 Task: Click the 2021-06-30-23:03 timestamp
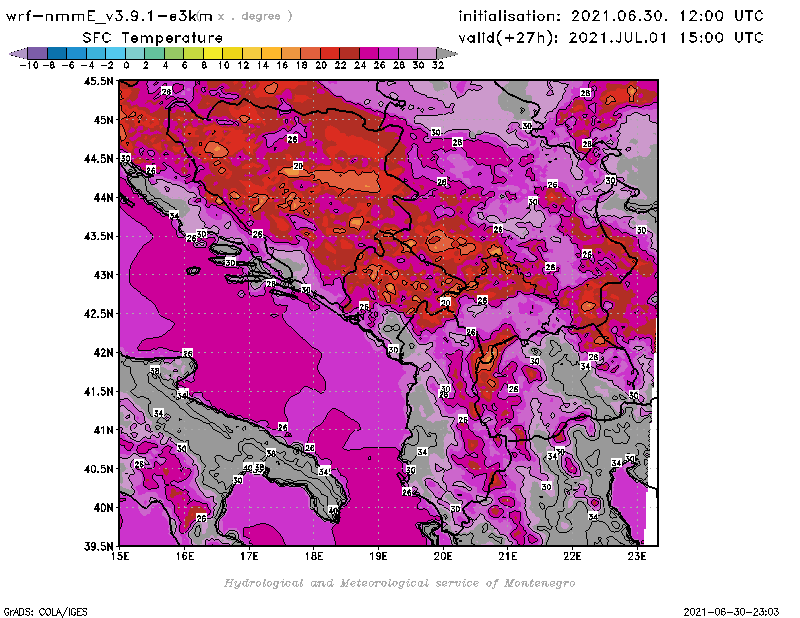(x=731, y=612)
